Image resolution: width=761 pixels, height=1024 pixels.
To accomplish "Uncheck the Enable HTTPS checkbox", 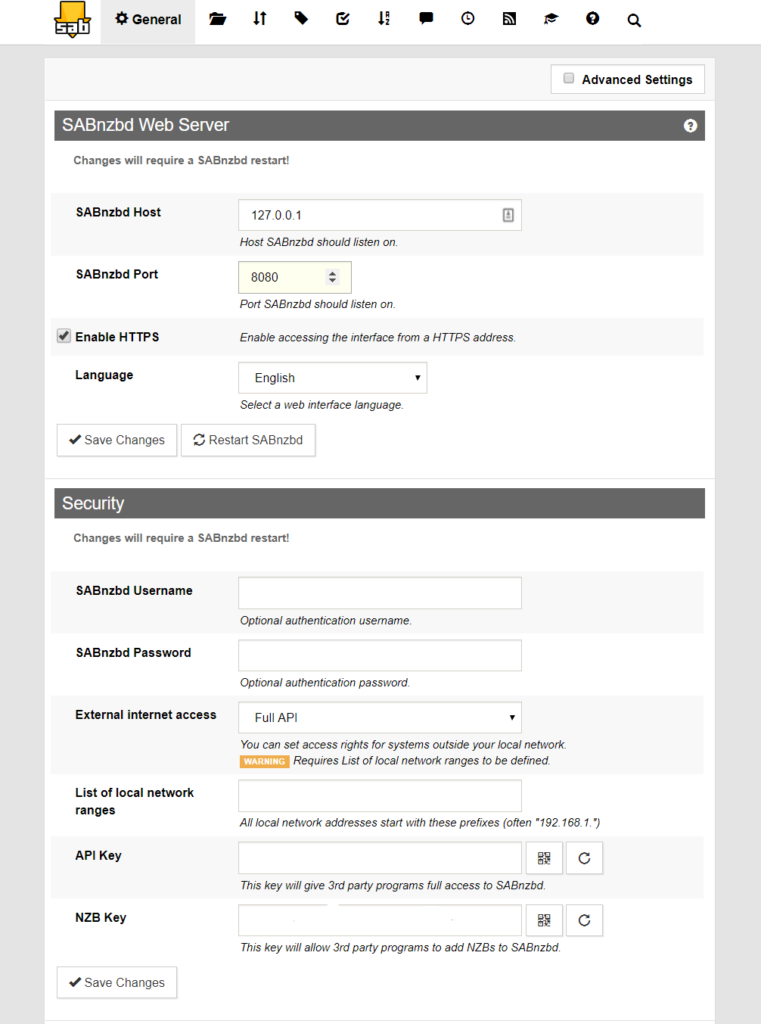I will (x=64, y=337).
